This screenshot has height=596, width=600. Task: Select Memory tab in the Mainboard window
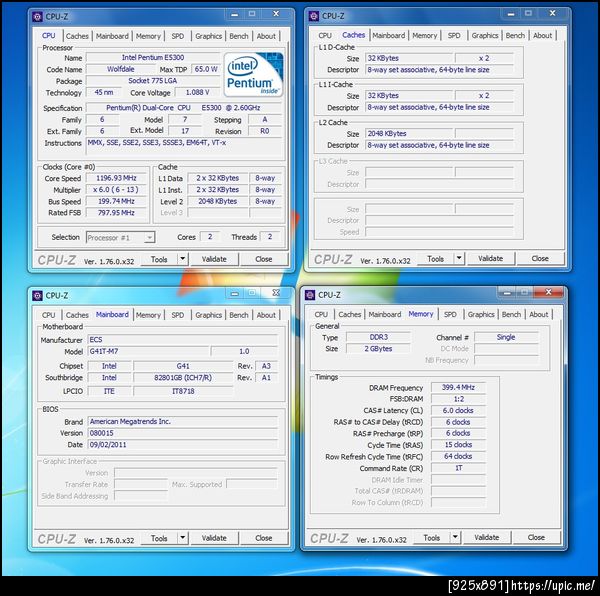click(x=148, y=315)
